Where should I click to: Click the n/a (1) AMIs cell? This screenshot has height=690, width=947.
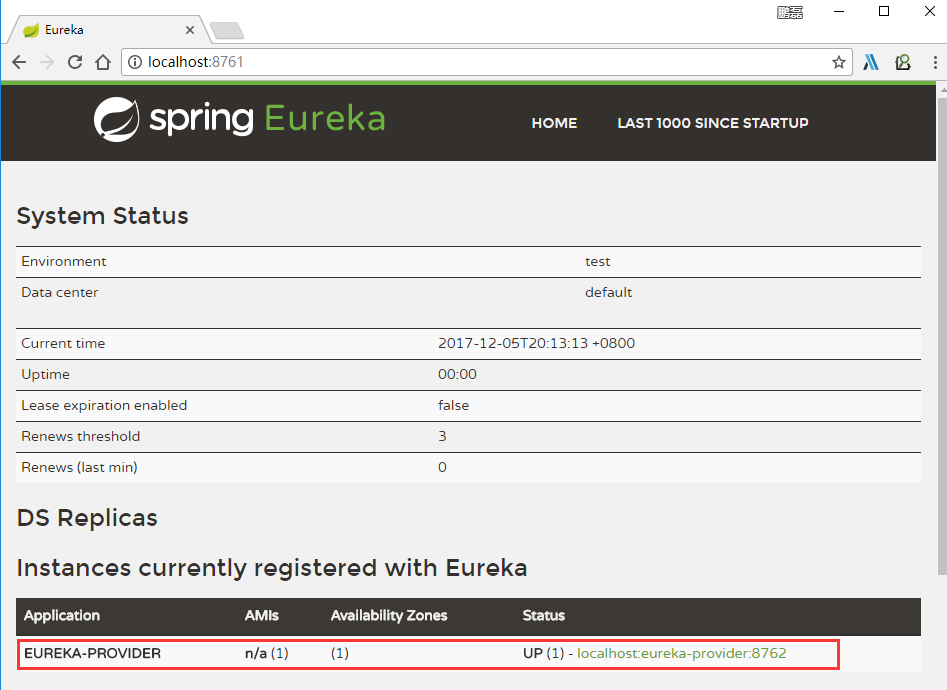[x=266, y=653]
